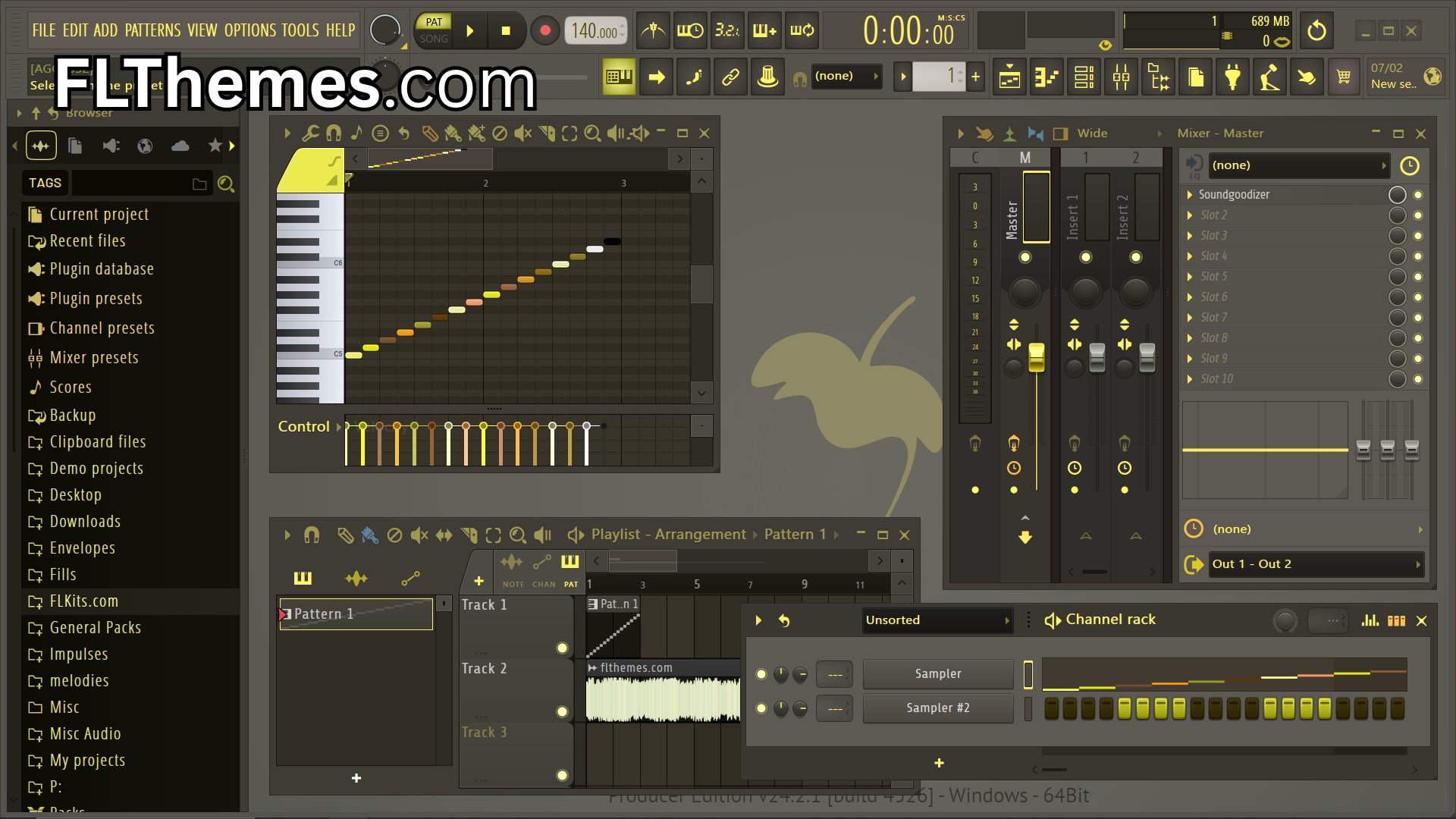The height and width of the screenshot is (819, 1456).
Task: Click the playlist magnet snap icon
Action: [x=312, y=535]
